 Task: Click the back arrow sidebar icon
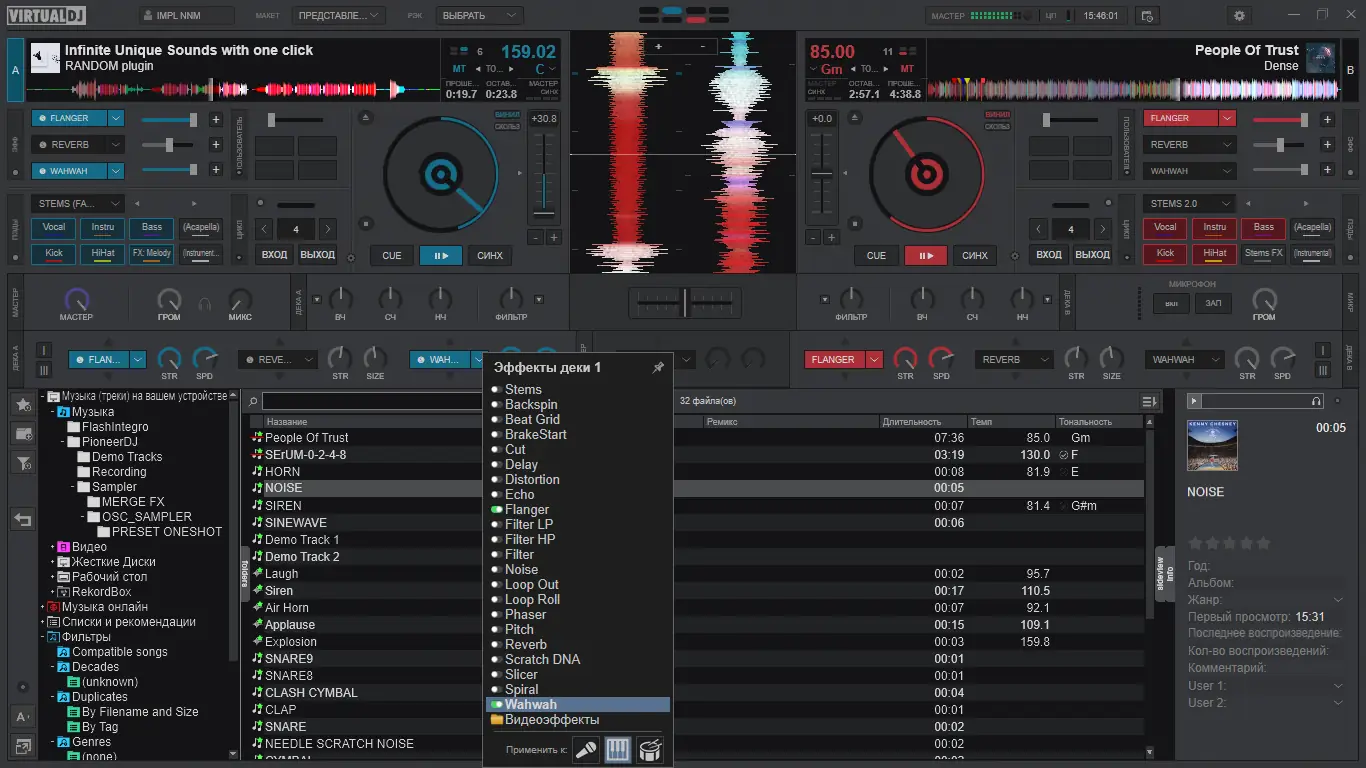[x=23, y=519]
